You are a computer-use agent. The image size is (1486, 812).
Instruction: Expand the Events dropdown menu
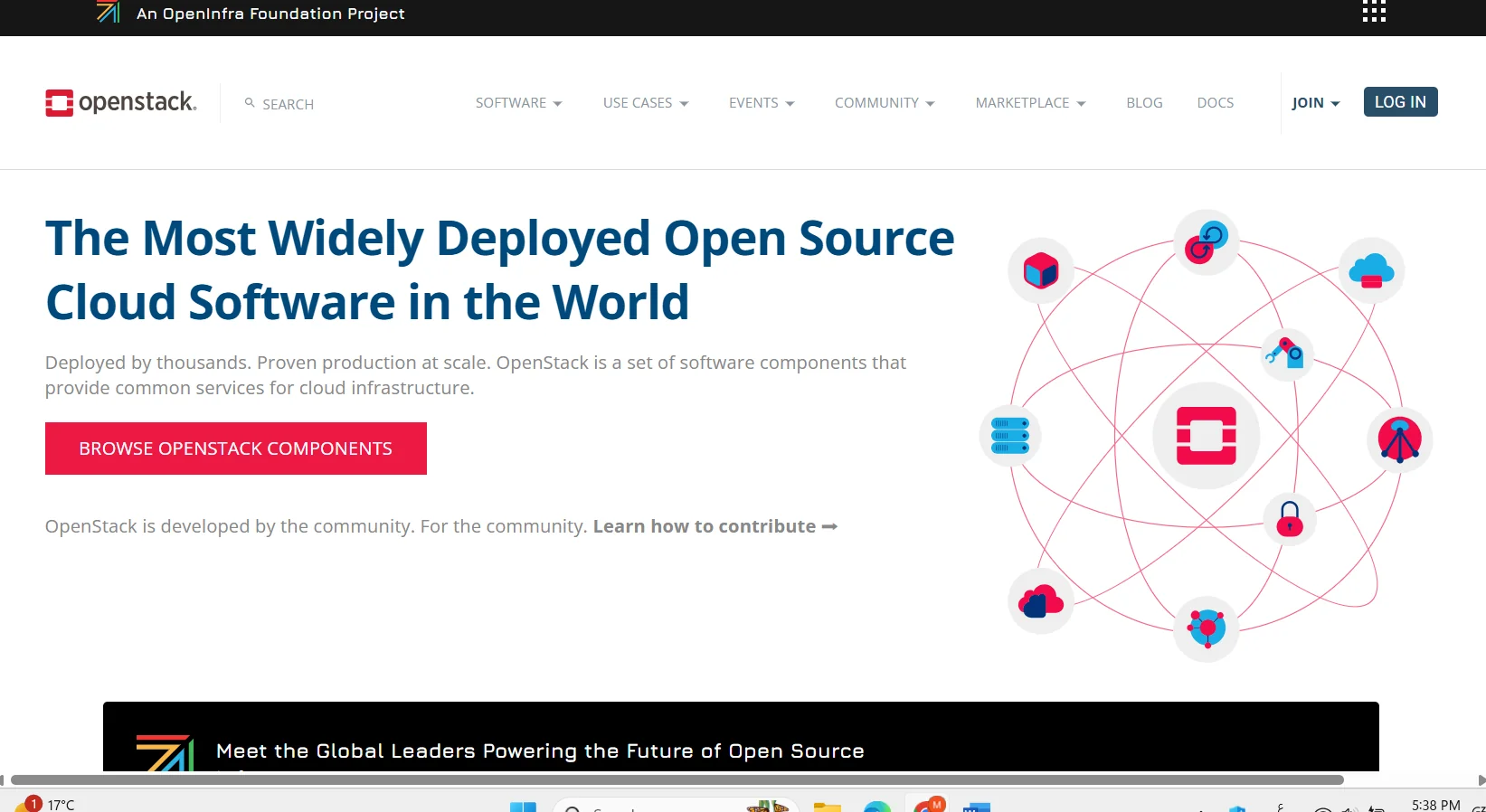click(x=762, y=103)
